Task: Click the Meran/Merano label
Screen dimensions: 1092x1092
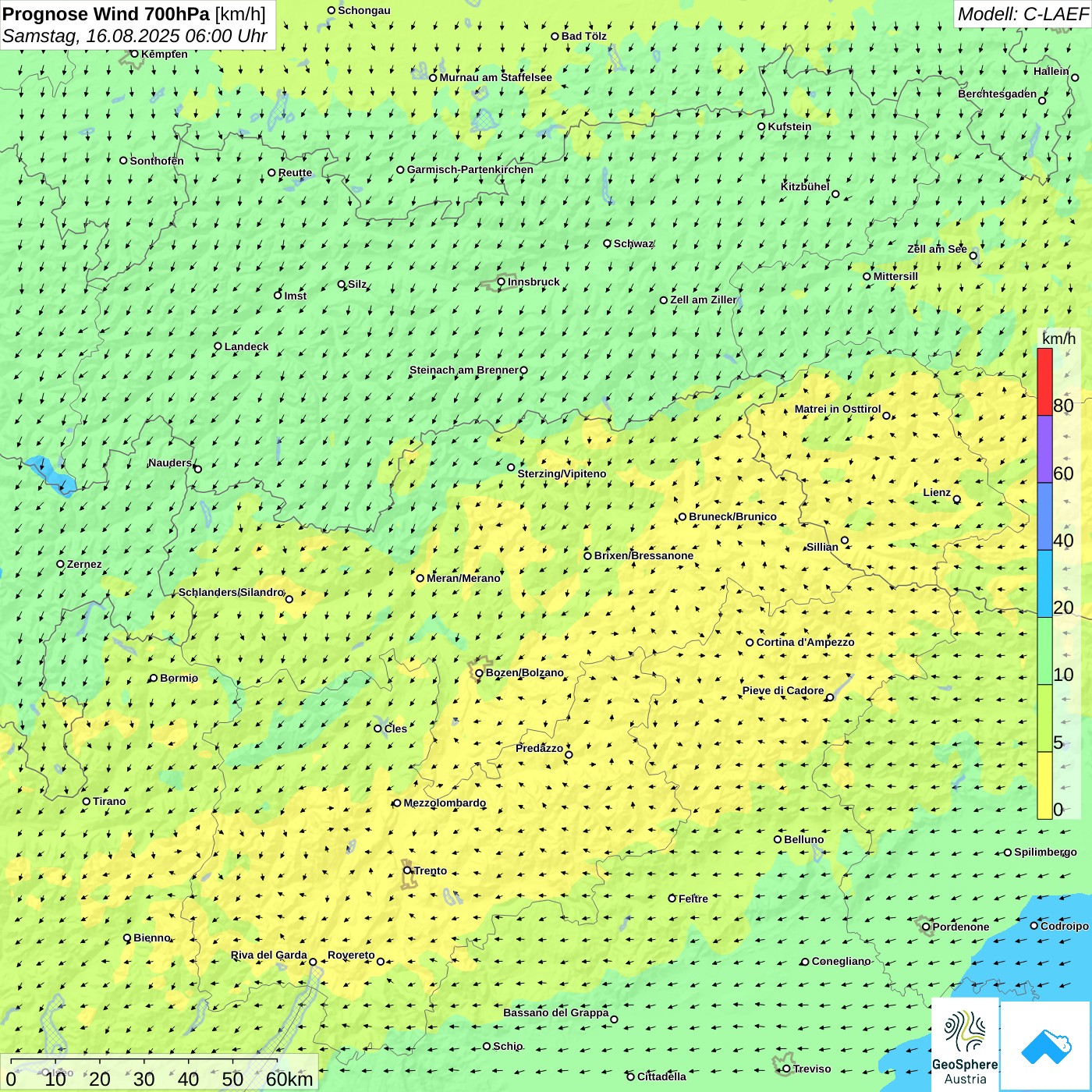Action: pyautogui.click(x=463, y=578)
